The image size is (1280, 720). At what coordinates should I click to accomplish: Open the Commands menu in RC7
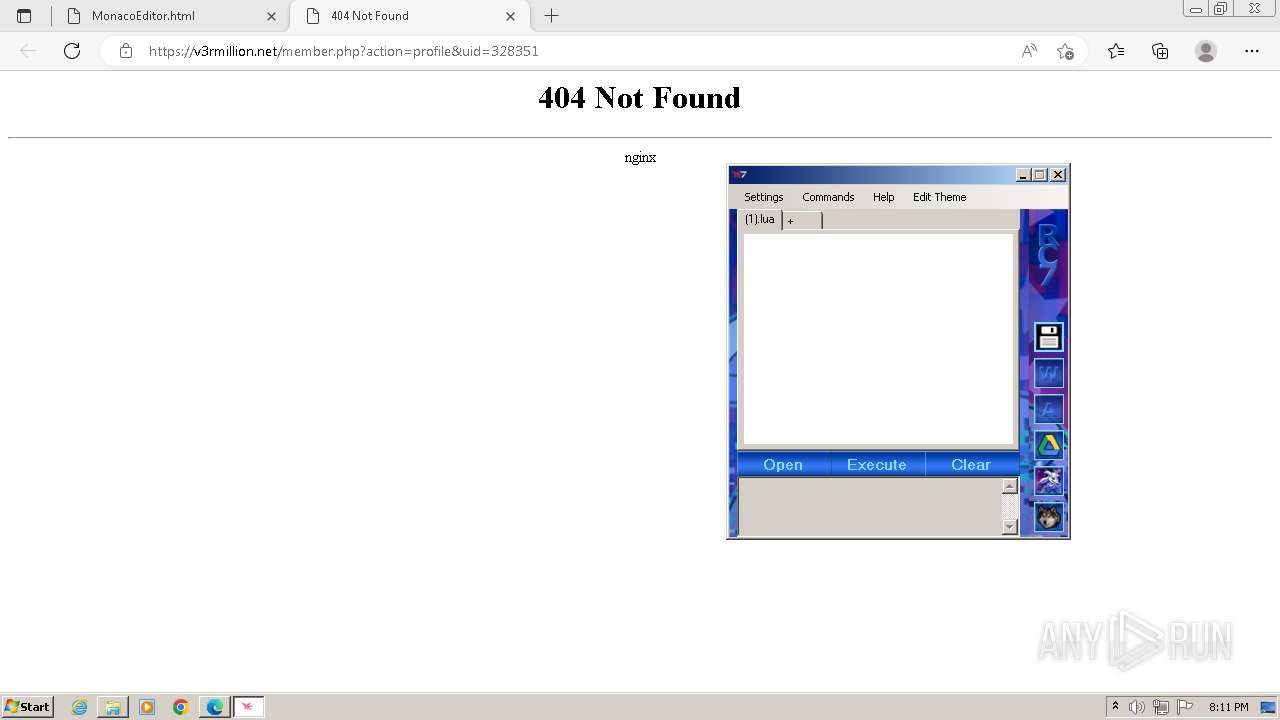click(828, 197)
